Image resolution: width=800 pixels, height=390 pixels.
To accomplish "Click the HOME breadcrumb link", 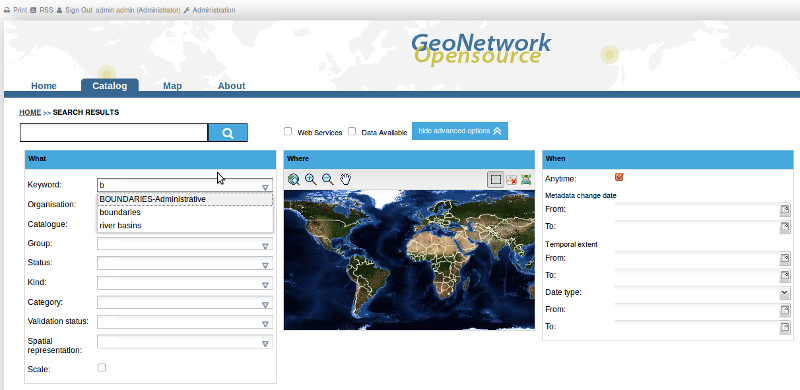I will [x=30, y=112].
